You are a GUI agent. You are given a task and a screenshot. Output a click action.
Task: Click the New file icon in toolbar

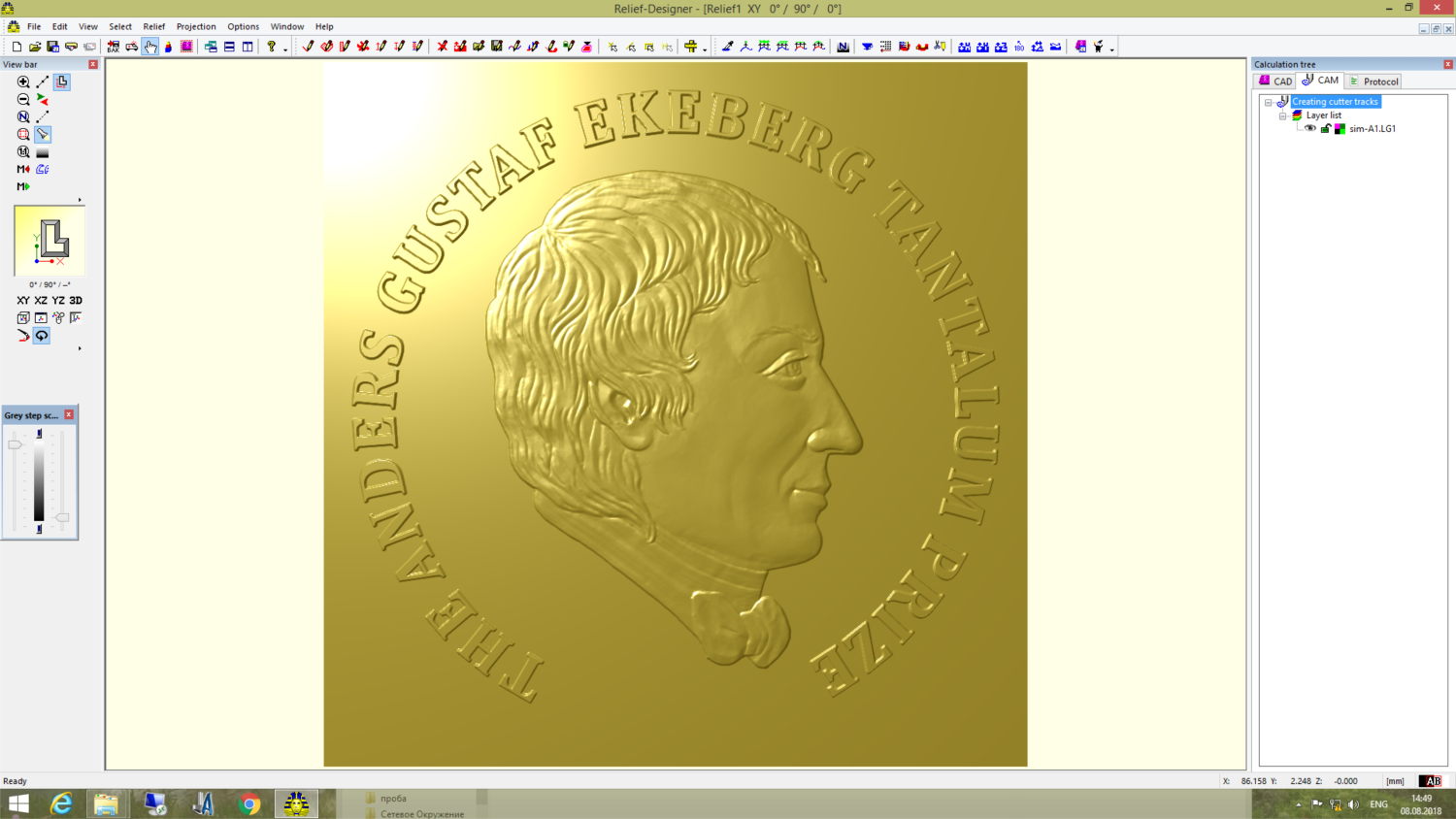coord(17,47)
